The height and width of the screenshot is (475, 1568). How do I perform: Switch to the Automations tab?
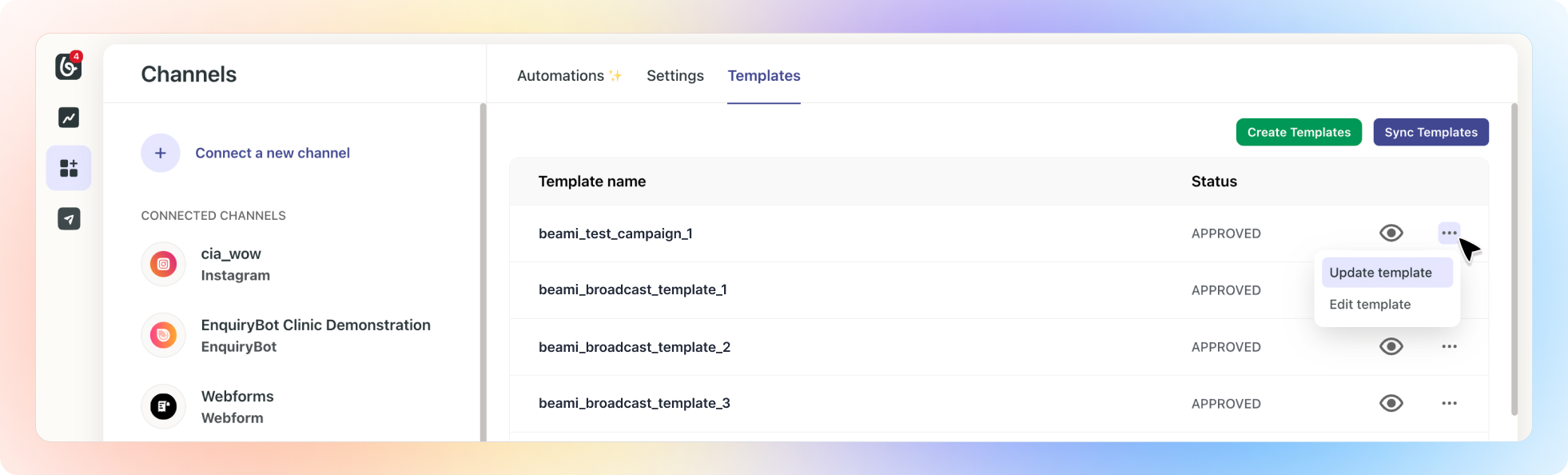(561, 76)
